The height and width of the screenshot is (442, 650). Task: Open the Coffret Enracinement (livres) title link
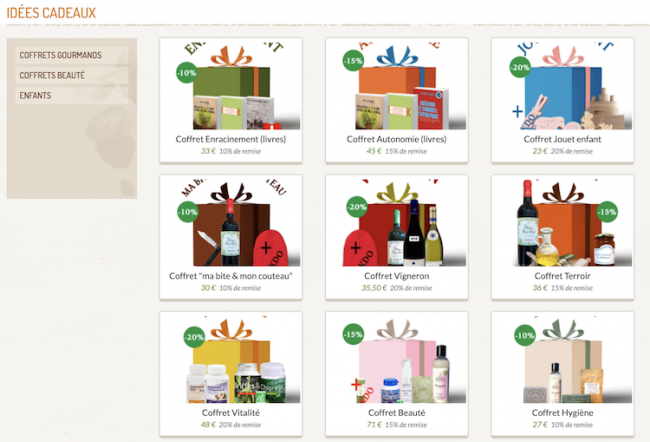tap(231, 139)
